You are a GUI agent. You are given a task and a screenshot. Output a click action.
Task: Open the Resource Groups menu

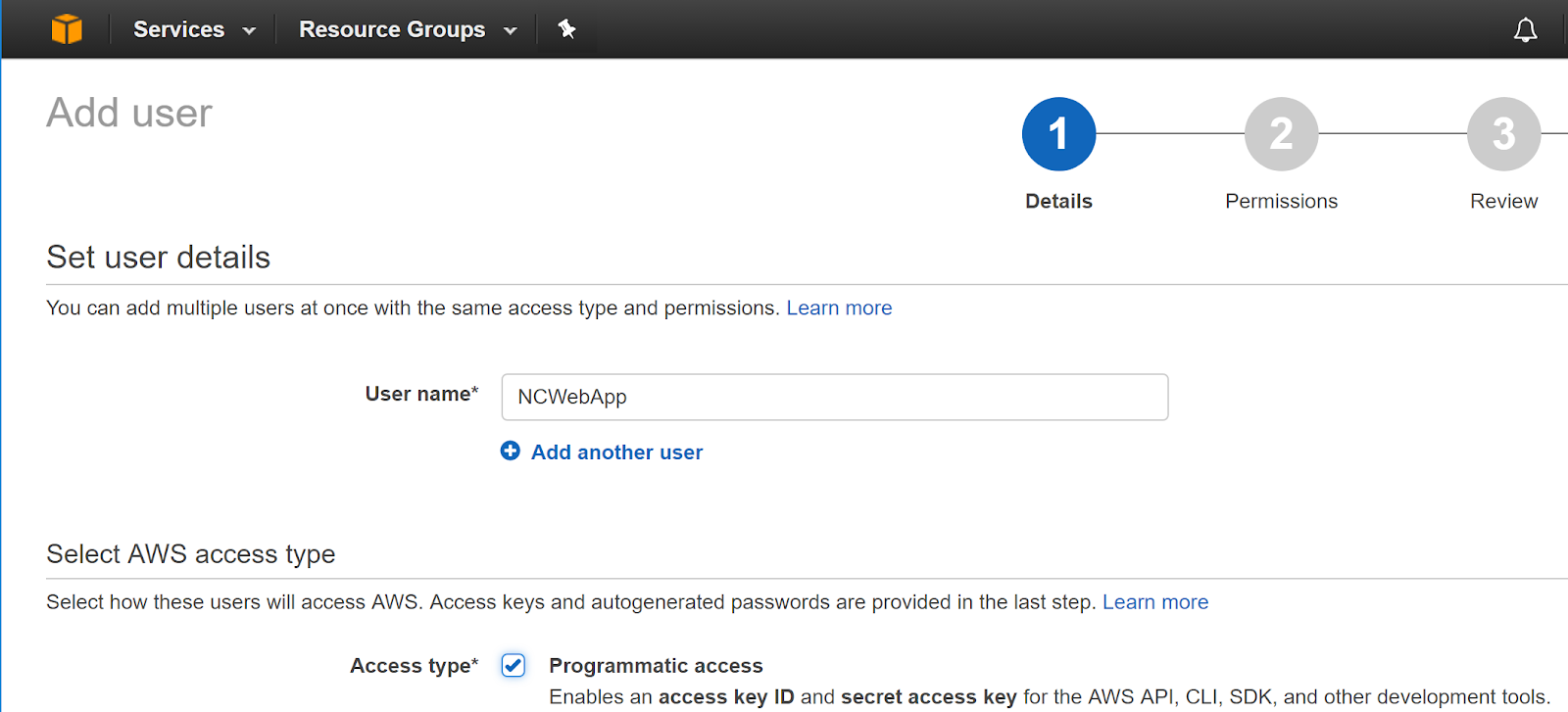pos(392,29)
